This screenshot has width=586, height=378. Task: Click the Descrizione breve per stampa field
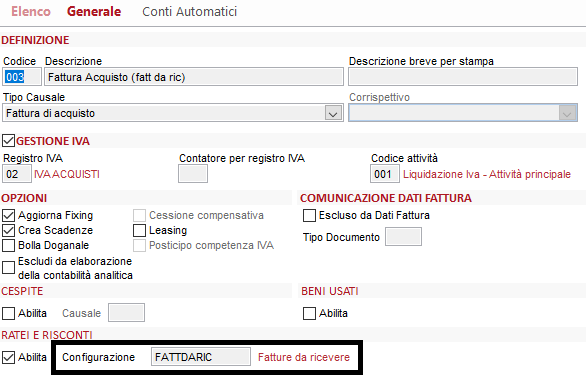463,77
